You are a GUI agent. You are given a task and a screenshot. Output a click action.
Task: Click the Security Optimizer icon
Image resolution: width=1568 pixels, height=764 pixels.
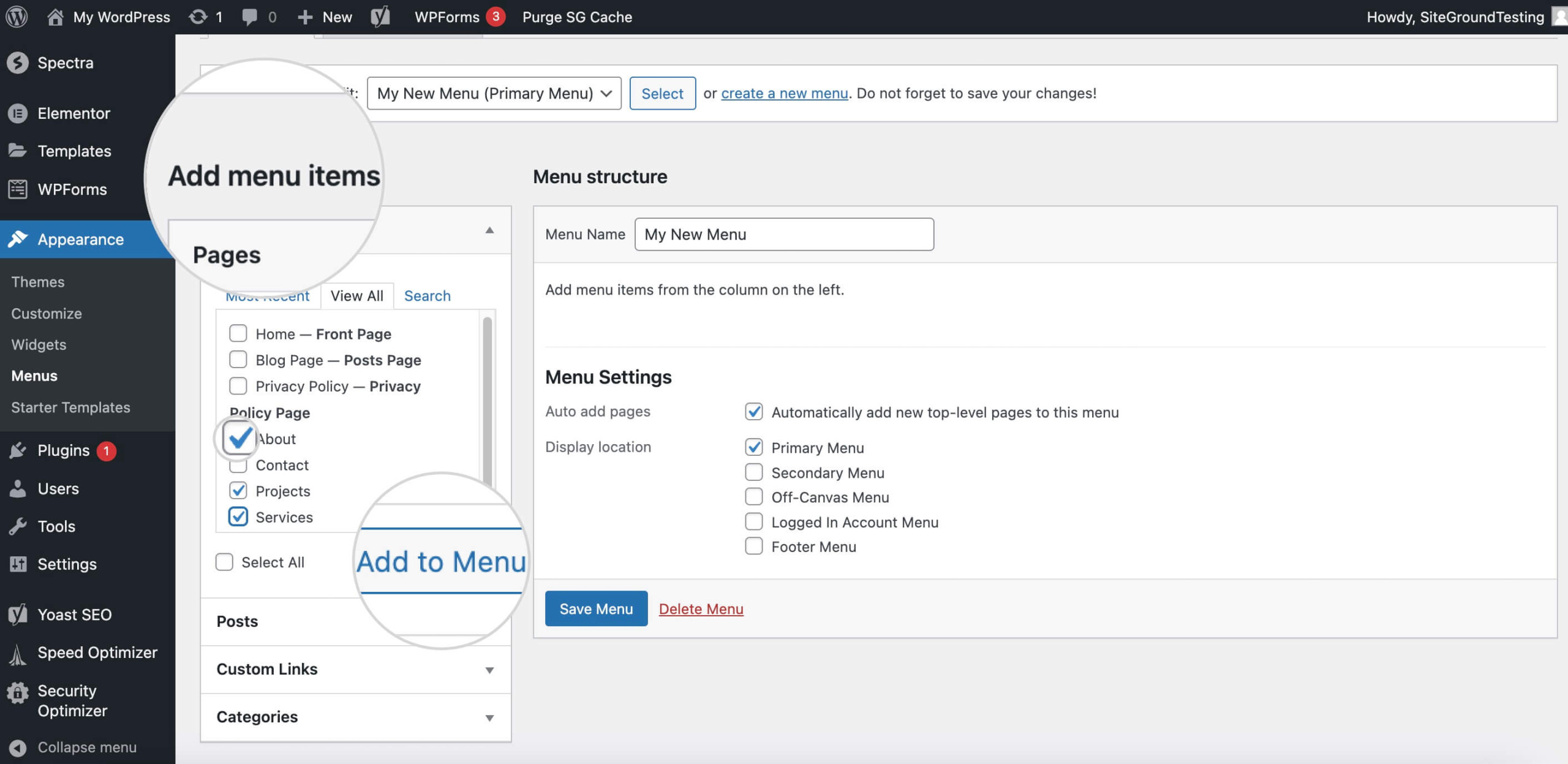(17, 692)
